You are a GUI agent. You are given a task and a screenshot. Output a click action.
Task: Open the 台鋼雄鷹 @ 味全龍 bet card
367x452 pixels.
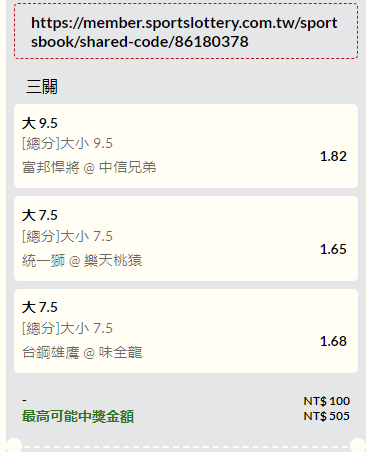(x=186, y=331)
